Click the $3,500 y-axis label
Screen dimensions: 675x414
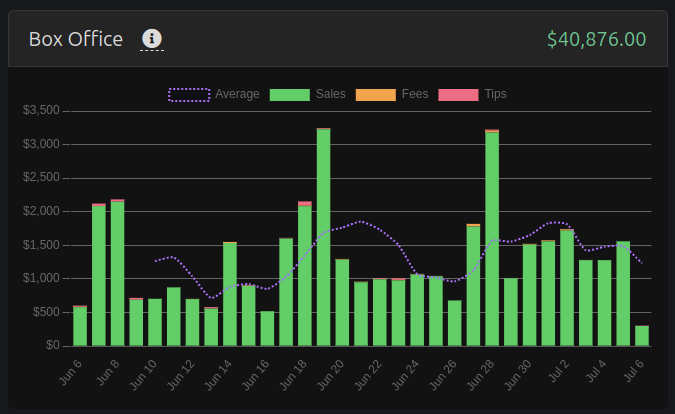click(41, 110)
